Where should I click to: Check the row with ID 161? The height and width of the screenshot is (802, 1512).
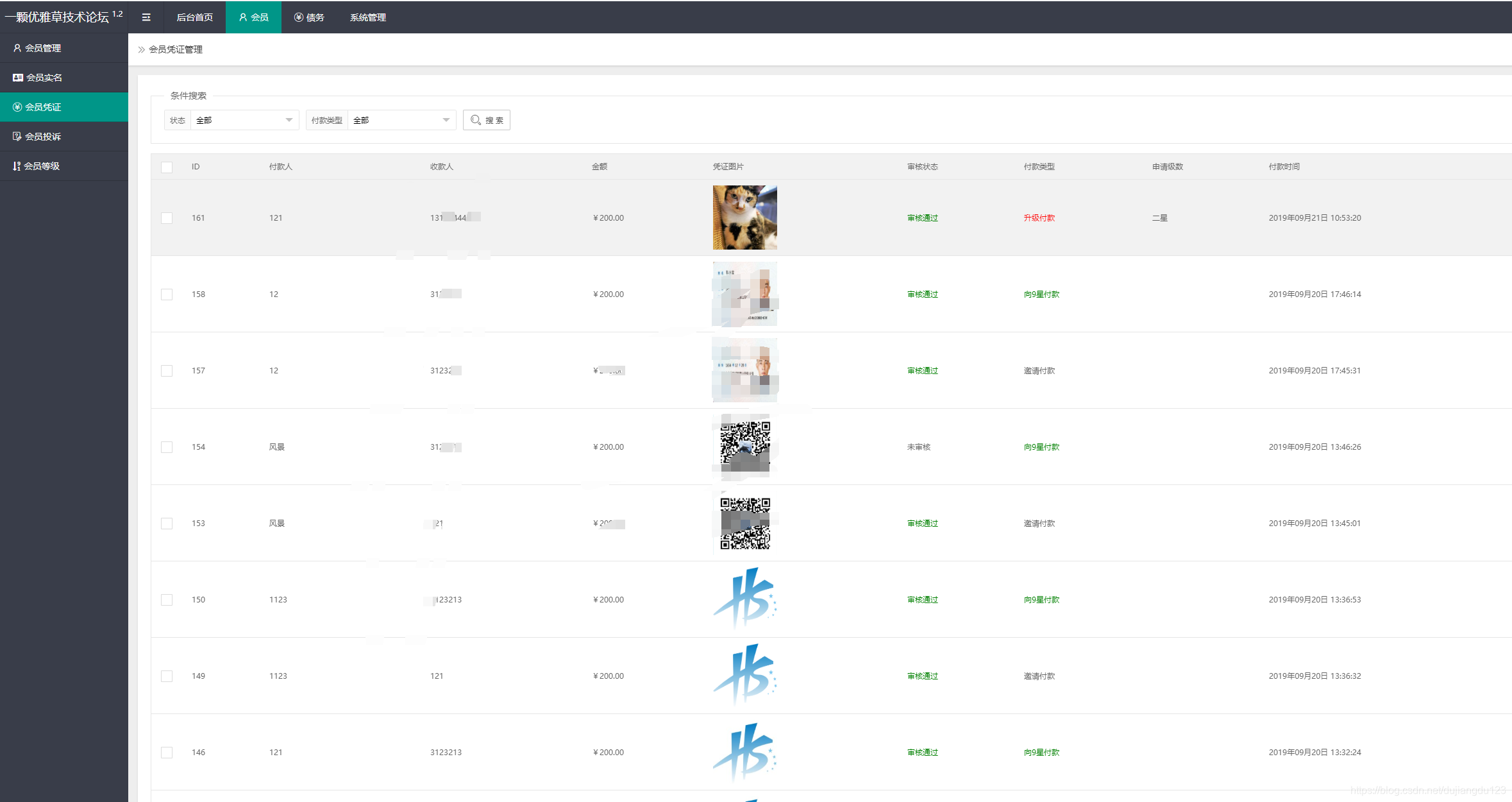[x=167, y=218]
